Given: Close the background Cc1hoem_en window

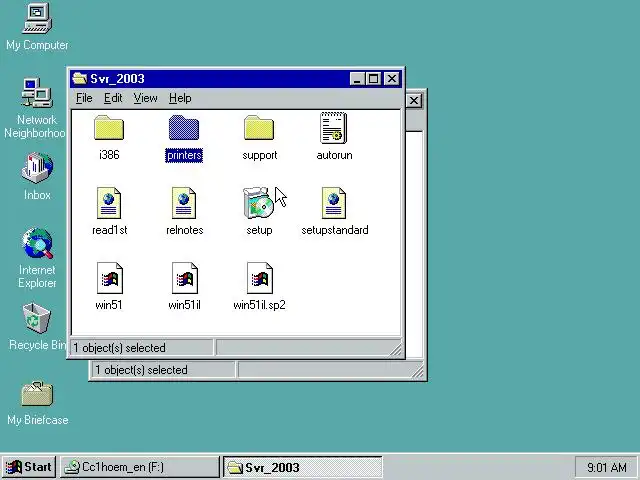Looking at the screenshot, I should pyautogui.click(x=413, y=100).
